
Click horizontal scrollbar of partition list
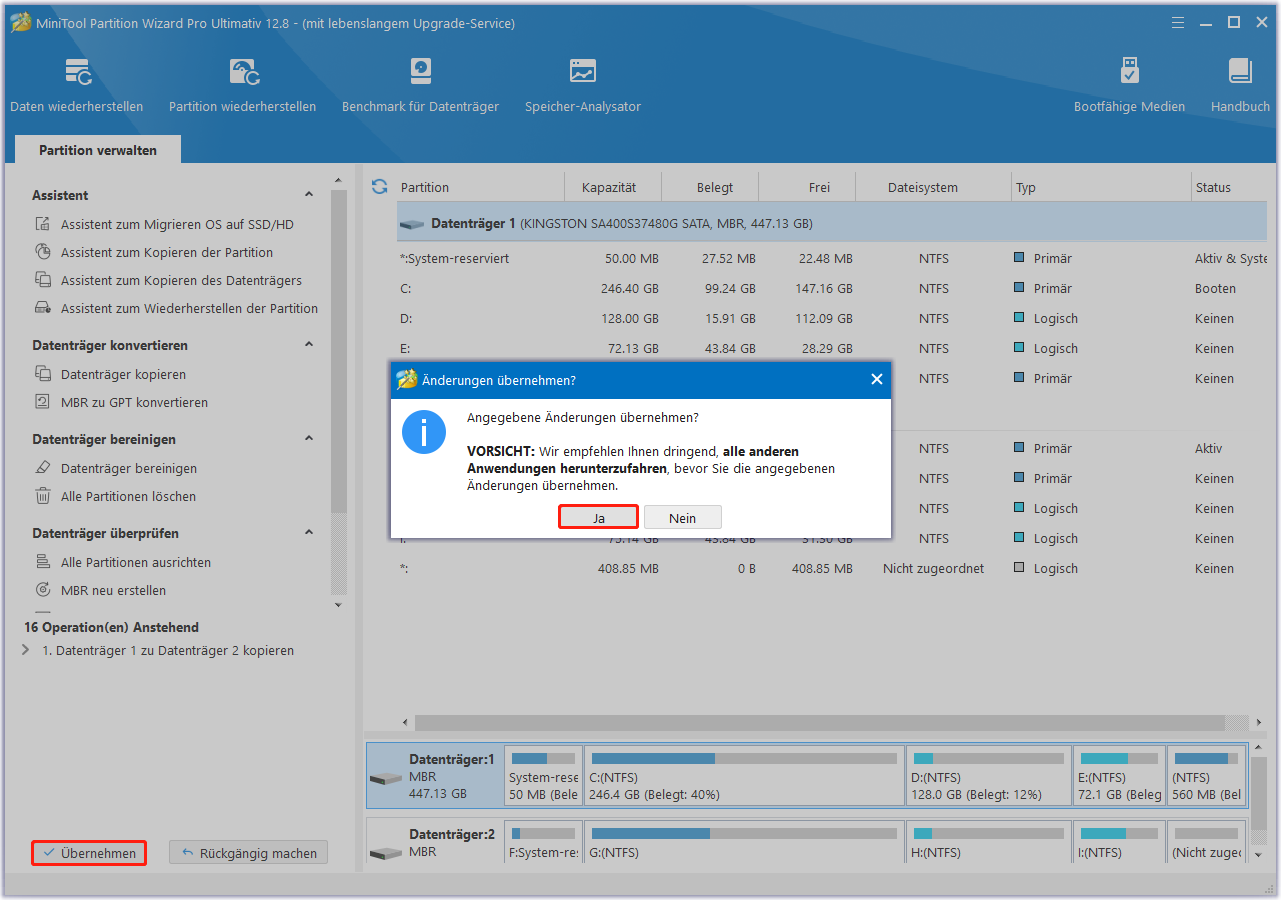(819, 722)
